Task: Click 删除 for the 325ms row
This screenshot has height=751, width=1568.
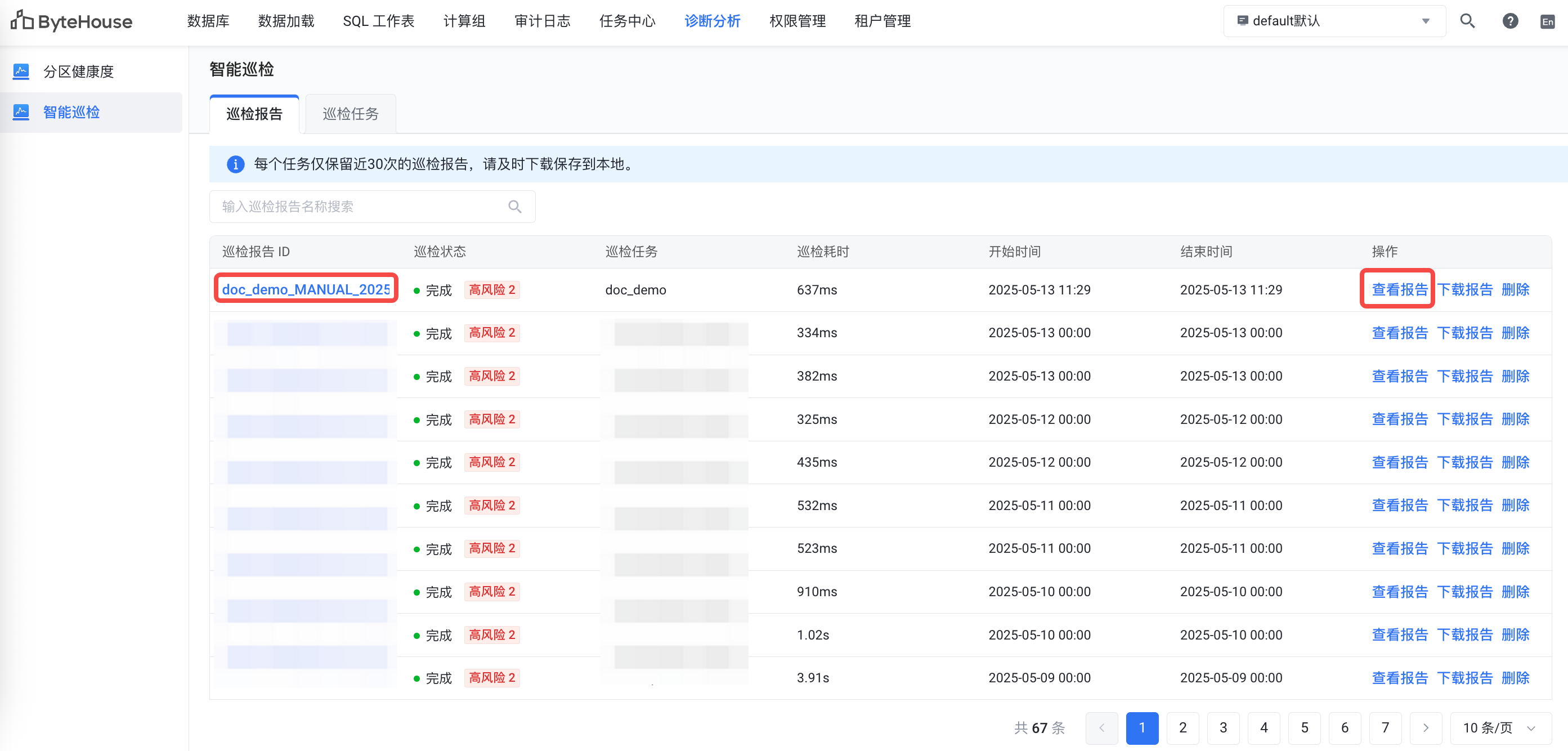Action: tap(1515, 419)
